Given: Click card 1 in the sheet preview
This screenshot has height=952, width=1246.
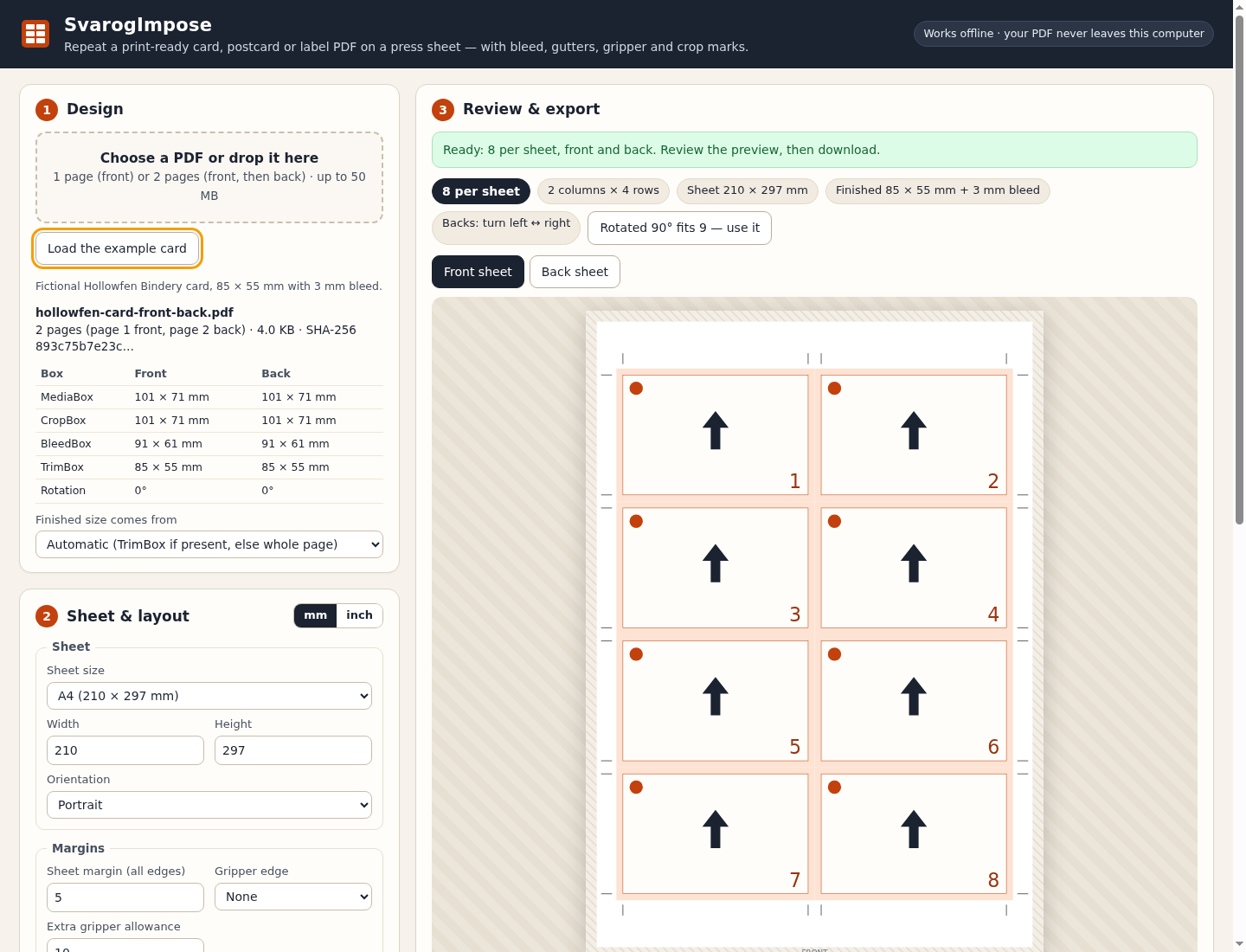Looking at the screenshot, I should click(x=716, y=434).
